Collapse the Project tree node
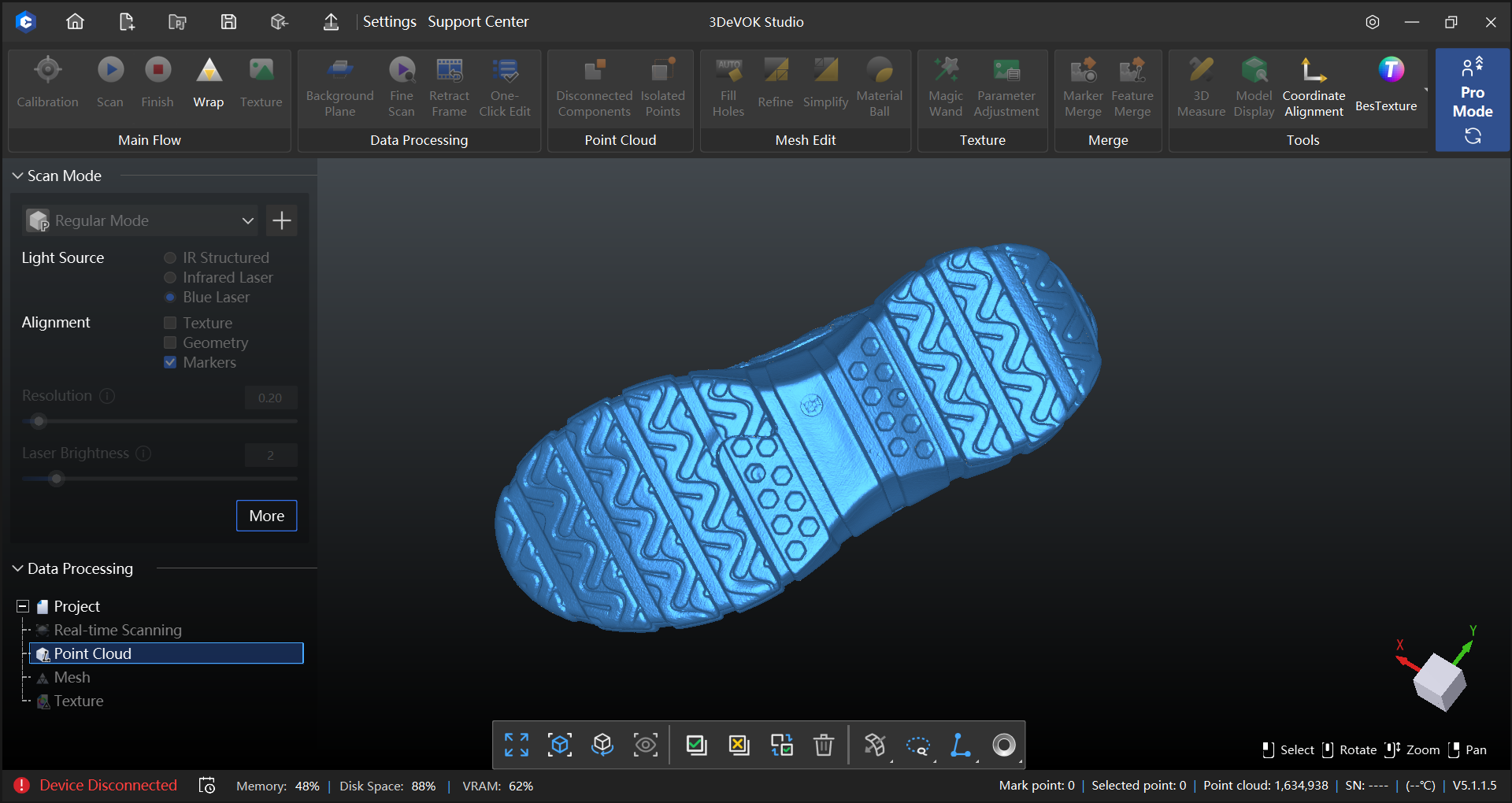The image size is (1512, 803). point(23,606)
